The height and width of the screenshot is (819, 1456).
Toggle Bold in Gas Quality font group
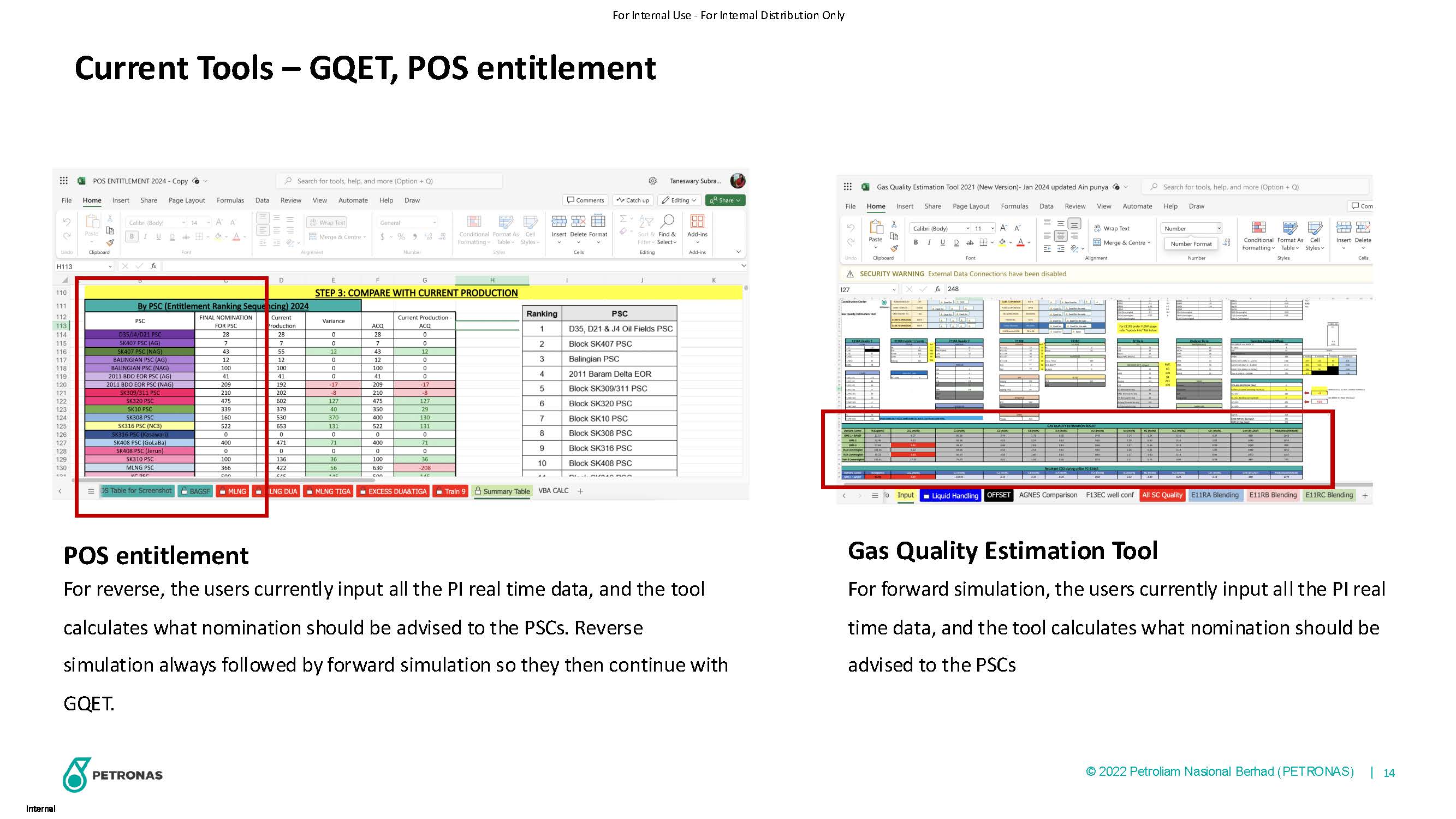coord(916,242)
